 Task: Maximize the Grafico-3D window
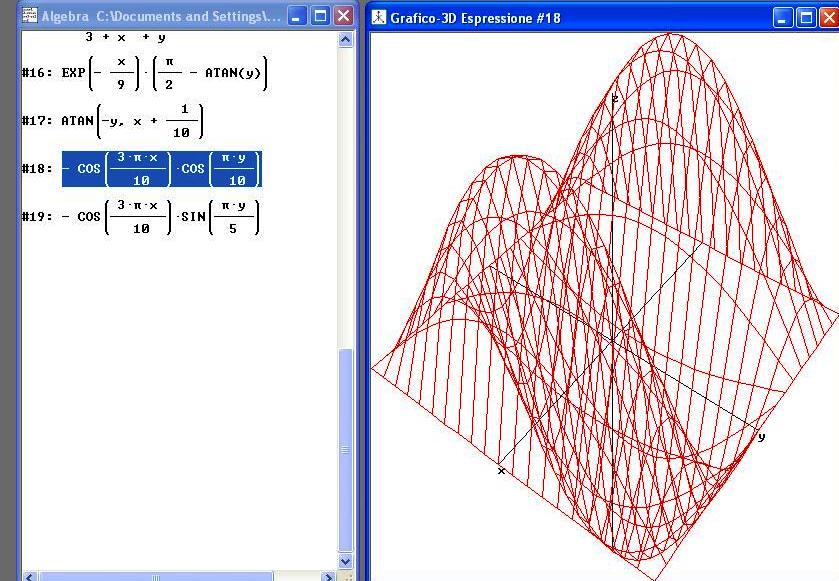(x=806, y=18)
